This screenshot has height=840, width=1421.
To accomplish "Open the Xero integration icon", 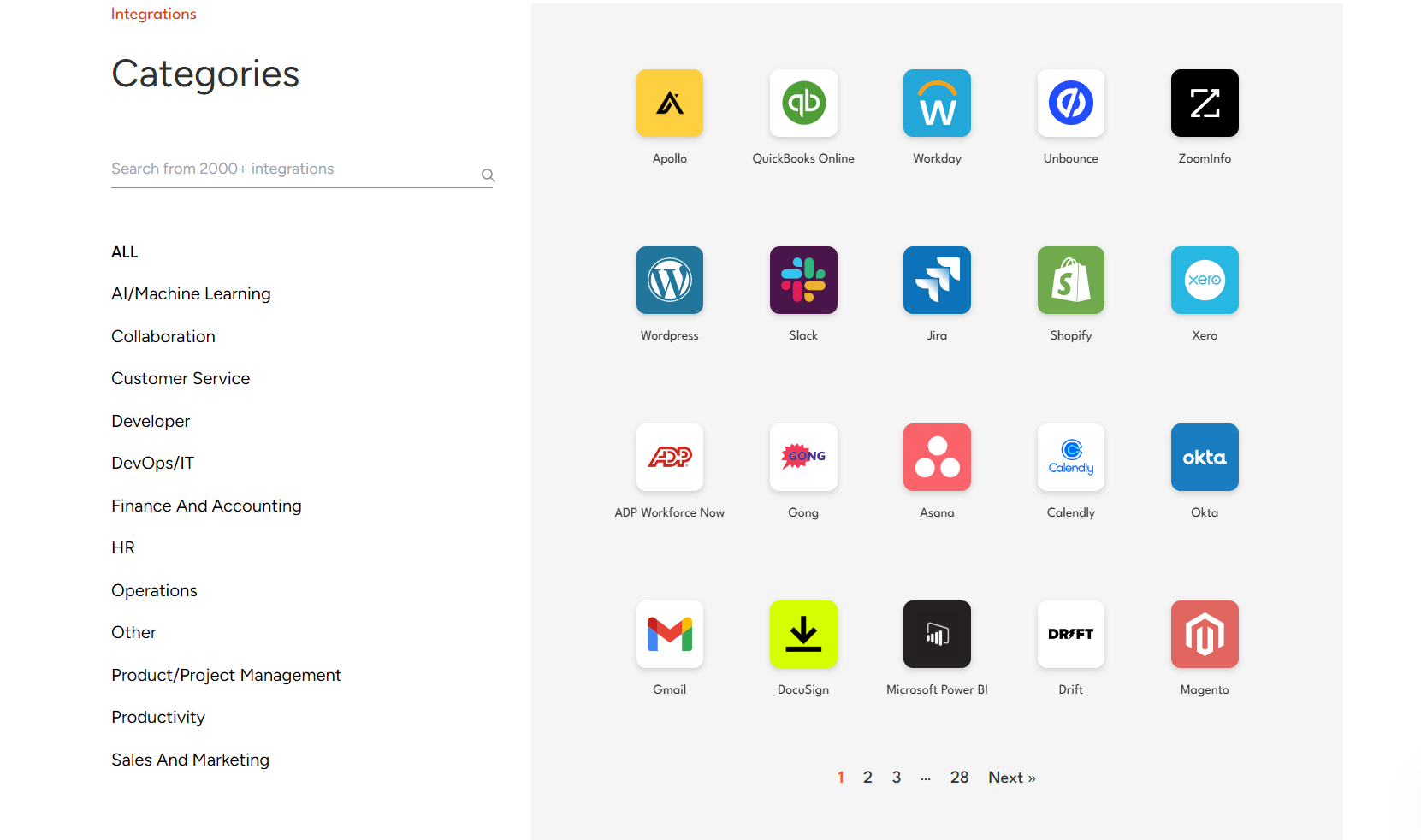I will pyautogui.click(x=1205, y=280).
